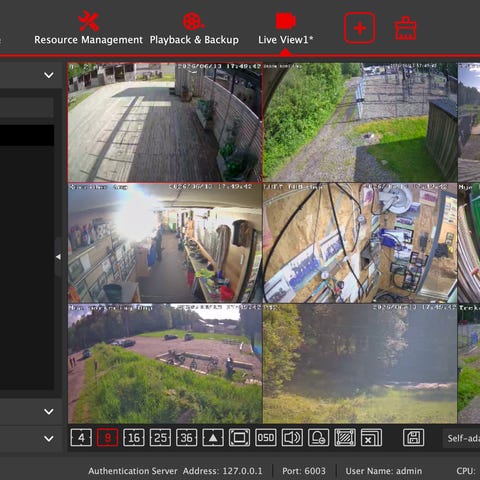
Task: Select the indoor shop corridor camera feed
Action: click(x=165, y=243)
